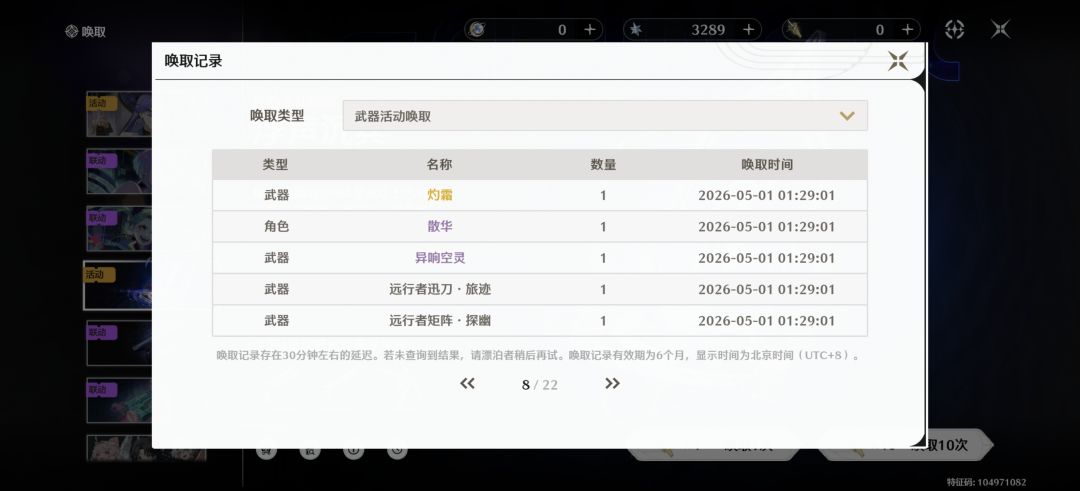
Task: Click 武器 type cell in 灼霜 row
Action: [276, 195]
